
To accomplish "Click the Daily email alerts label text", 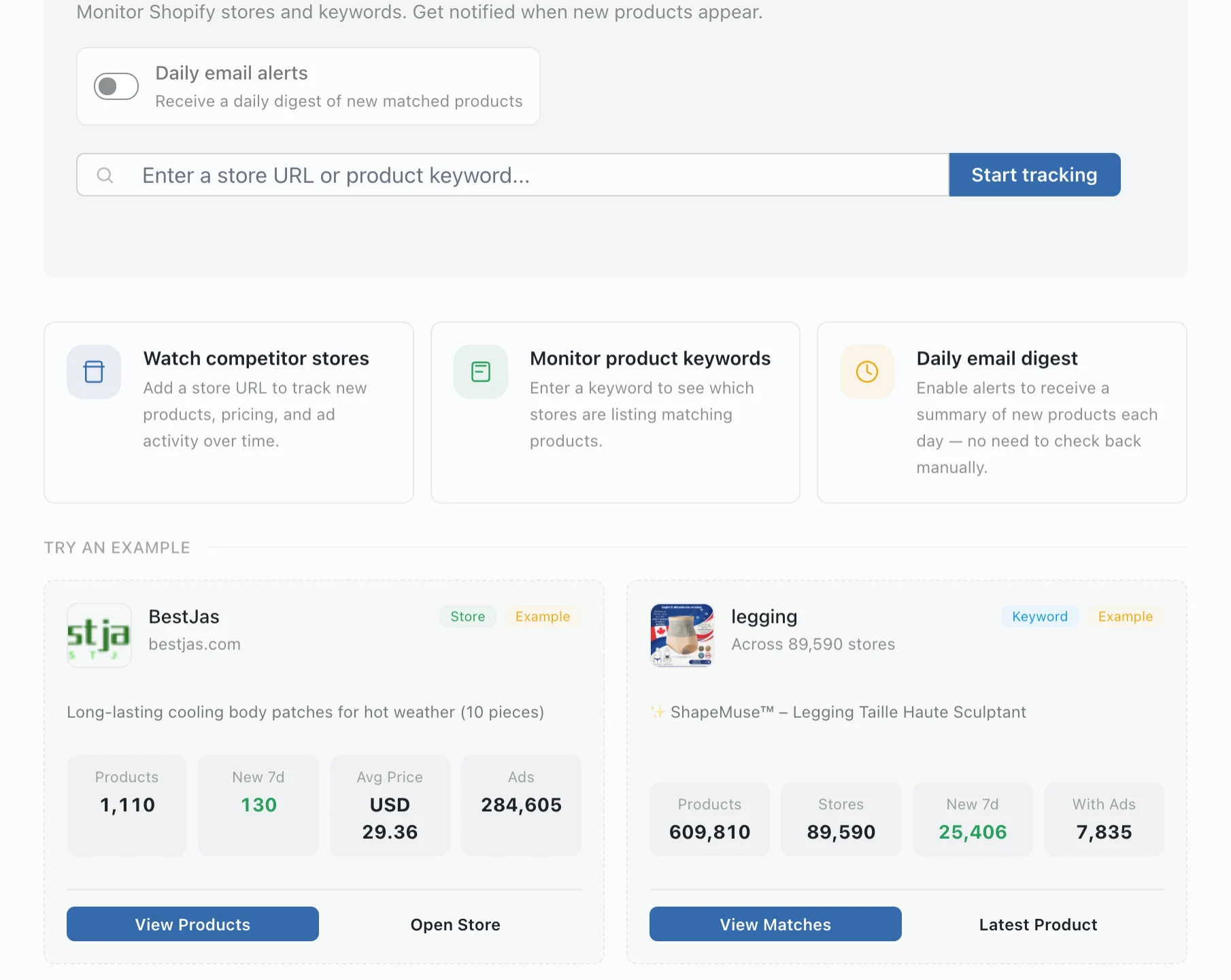I will [x=231, y=73].
